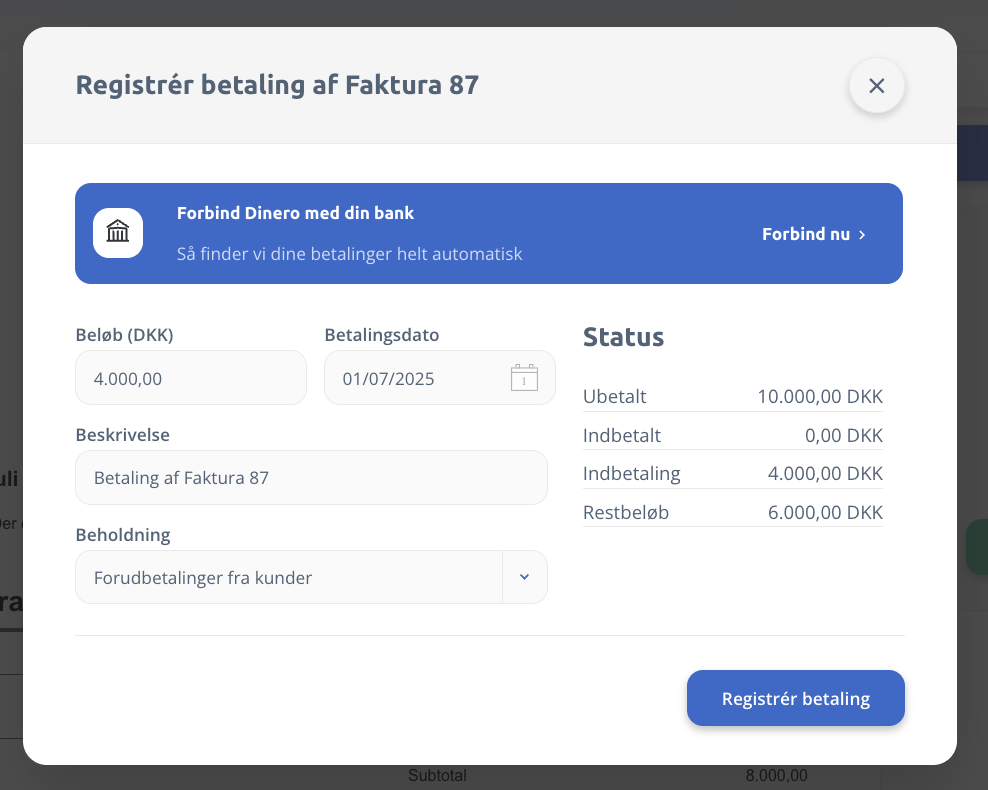The image size is (988, 790).
Task: Focus the Beløb (DKK) amount field
Action: [190, 378]
